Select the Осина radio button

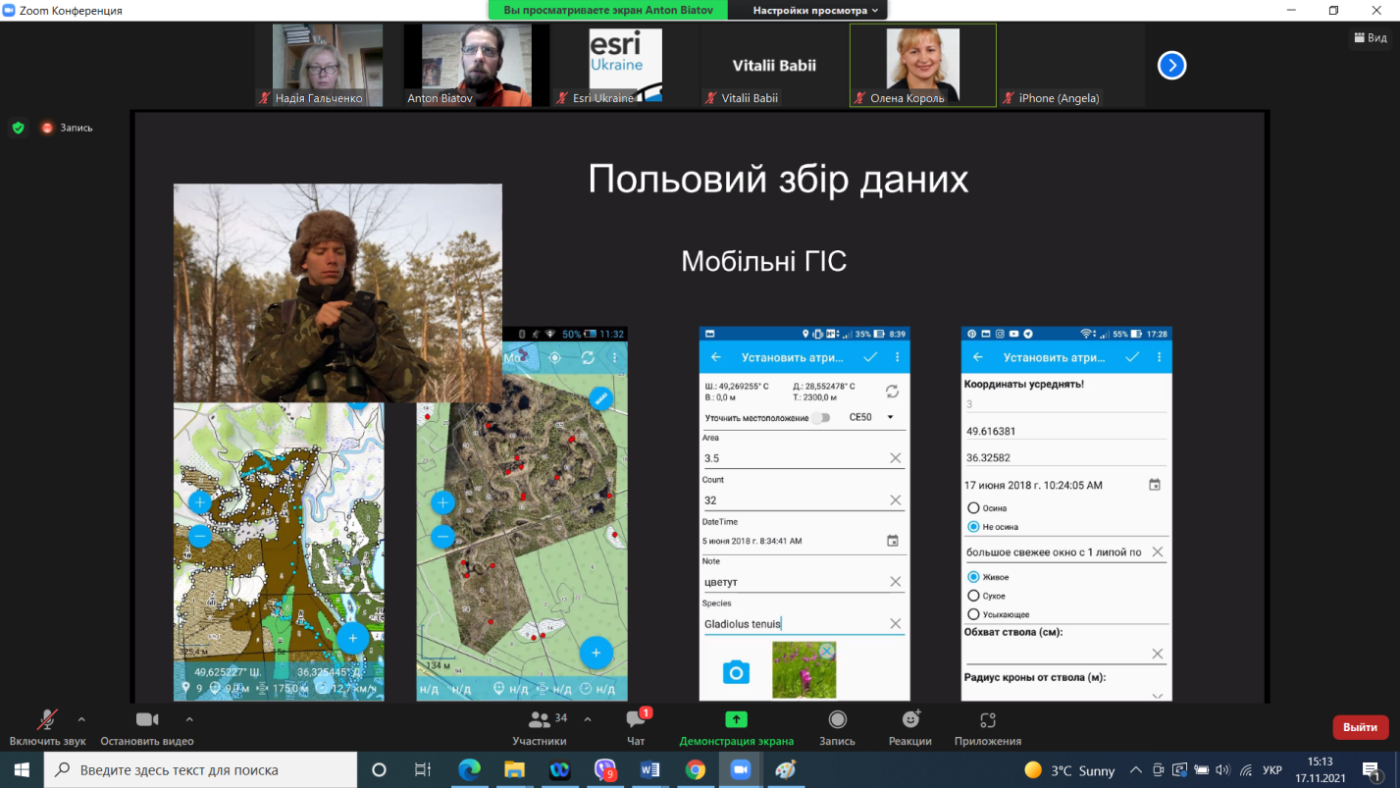click(974, 508)
